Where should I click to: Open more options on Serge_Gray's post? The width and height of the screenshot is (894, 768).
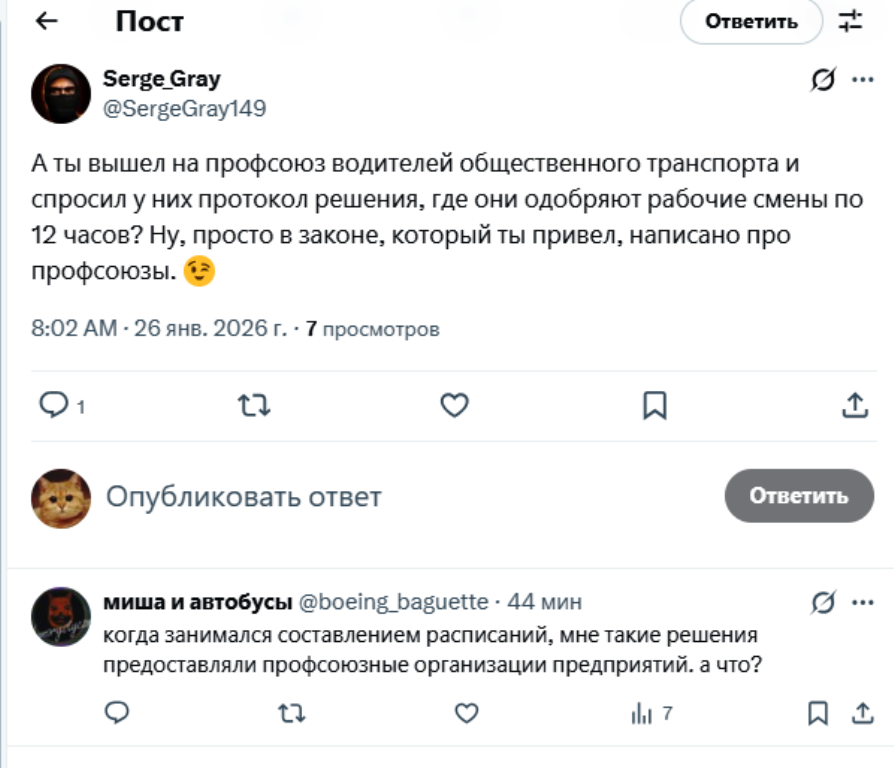tap(862, 81)
